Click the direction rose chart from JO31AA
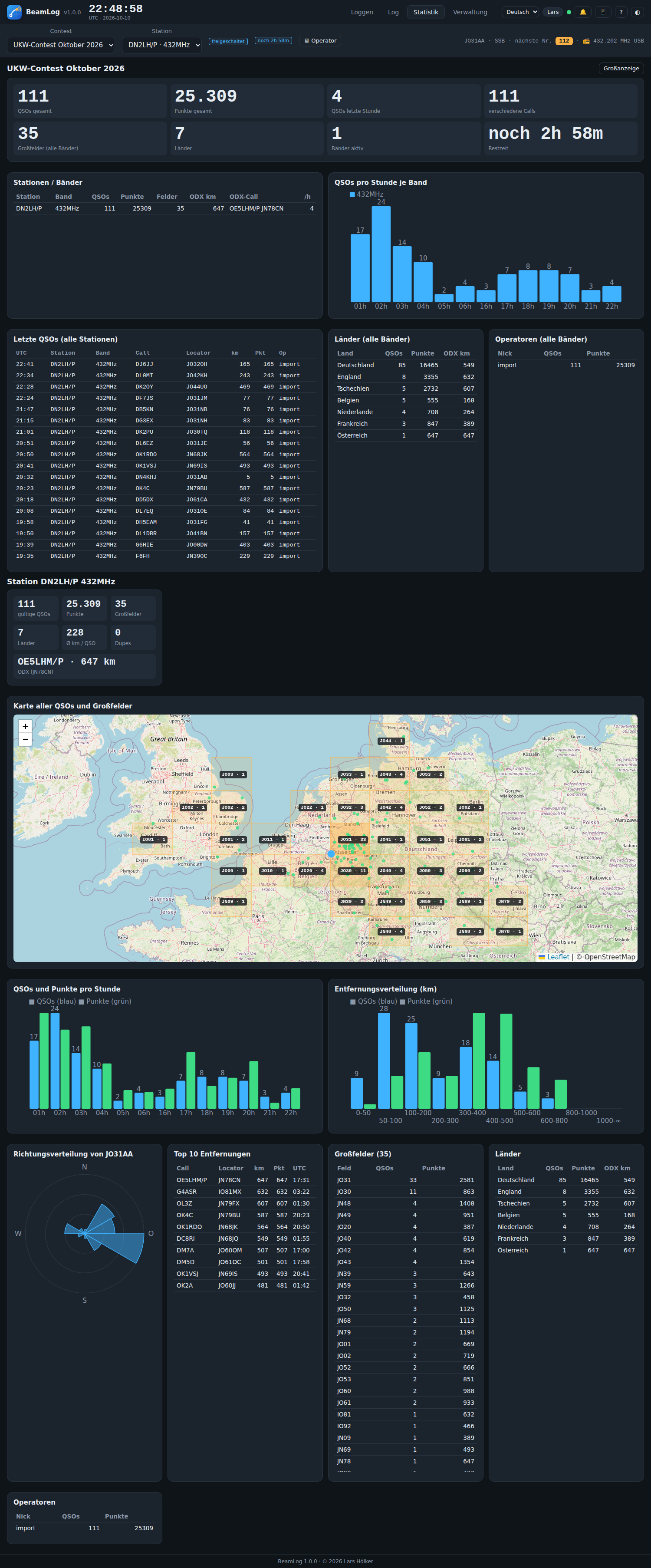The width and height of the screenshot is (651, 1568). click(85, 1233)
